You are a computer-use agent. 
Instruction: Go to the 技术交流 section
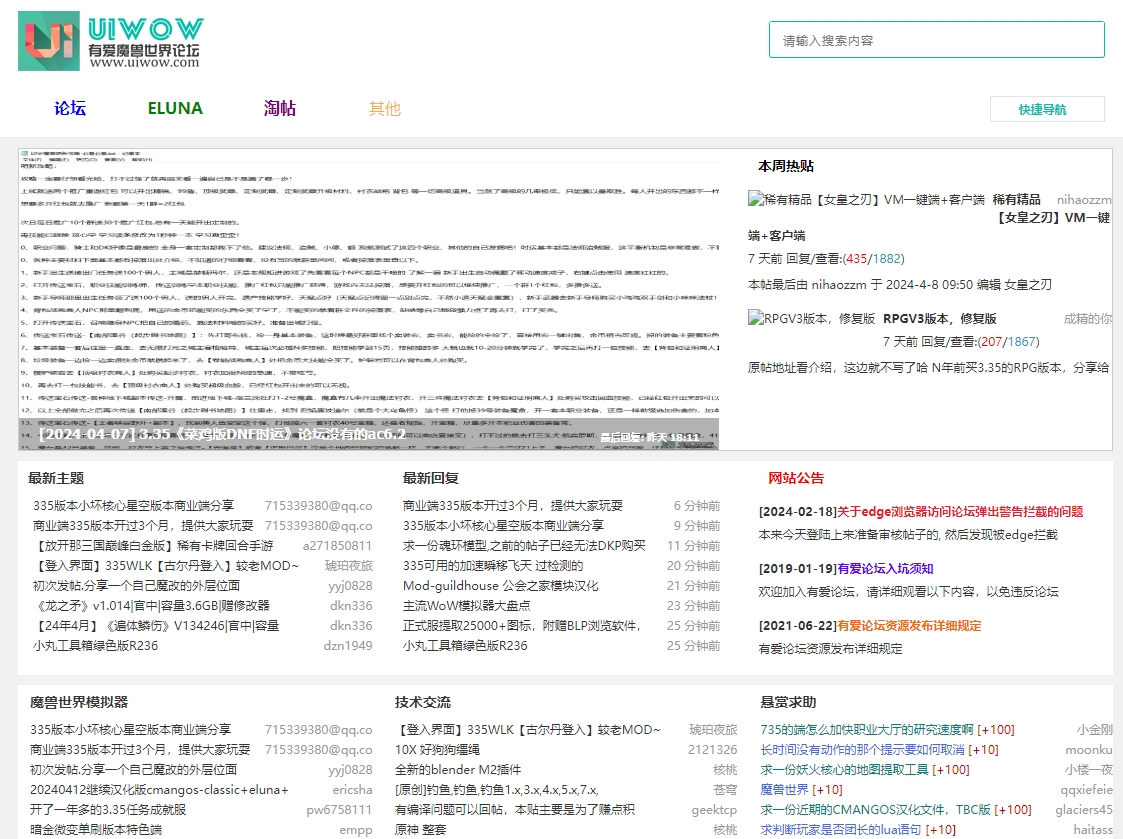click(423, 702)
